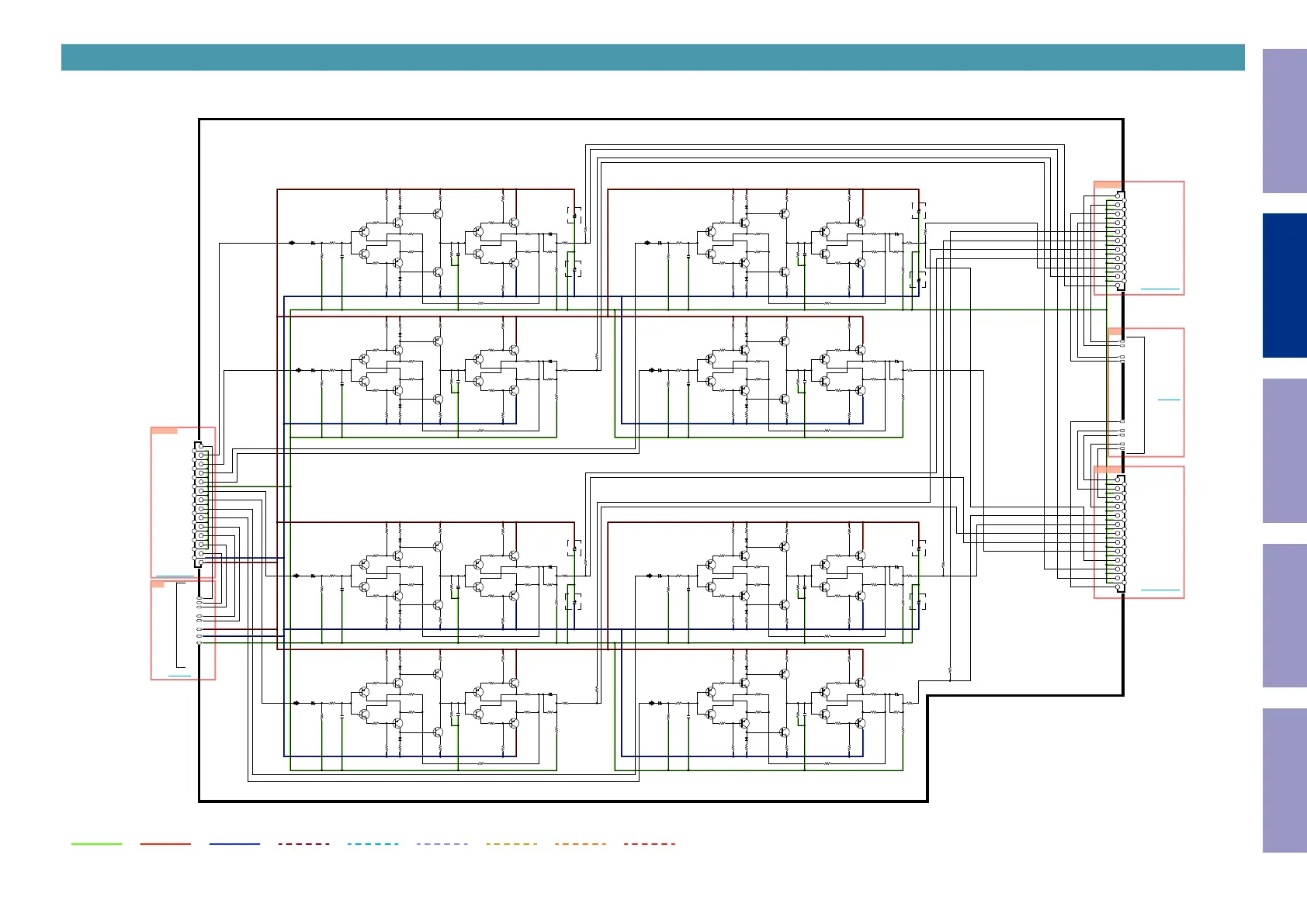1307x924 pixels.
Task: Follow the link in the bottom-right connector box
Action: click(1160, 590)
